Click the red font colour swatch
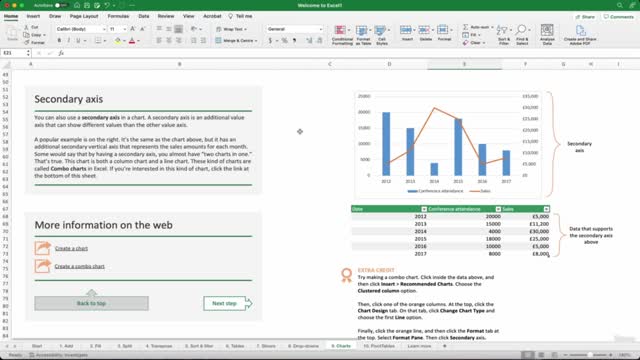Screen dimensions: 640x360 (x=132, y=41)
